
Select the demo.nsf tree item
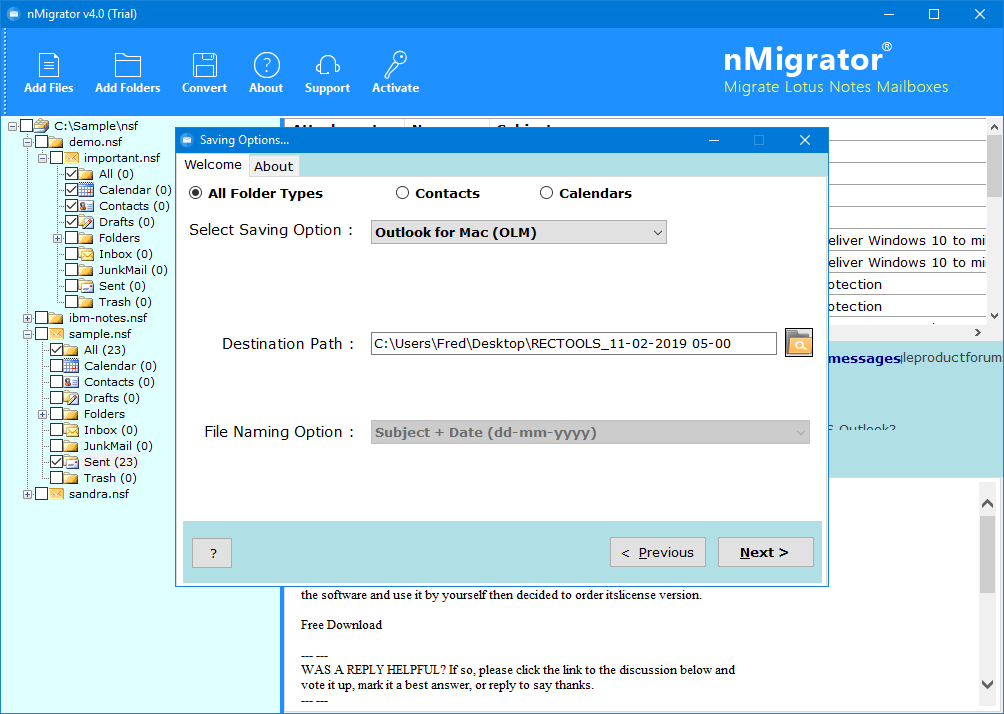[x=95, y=142]
